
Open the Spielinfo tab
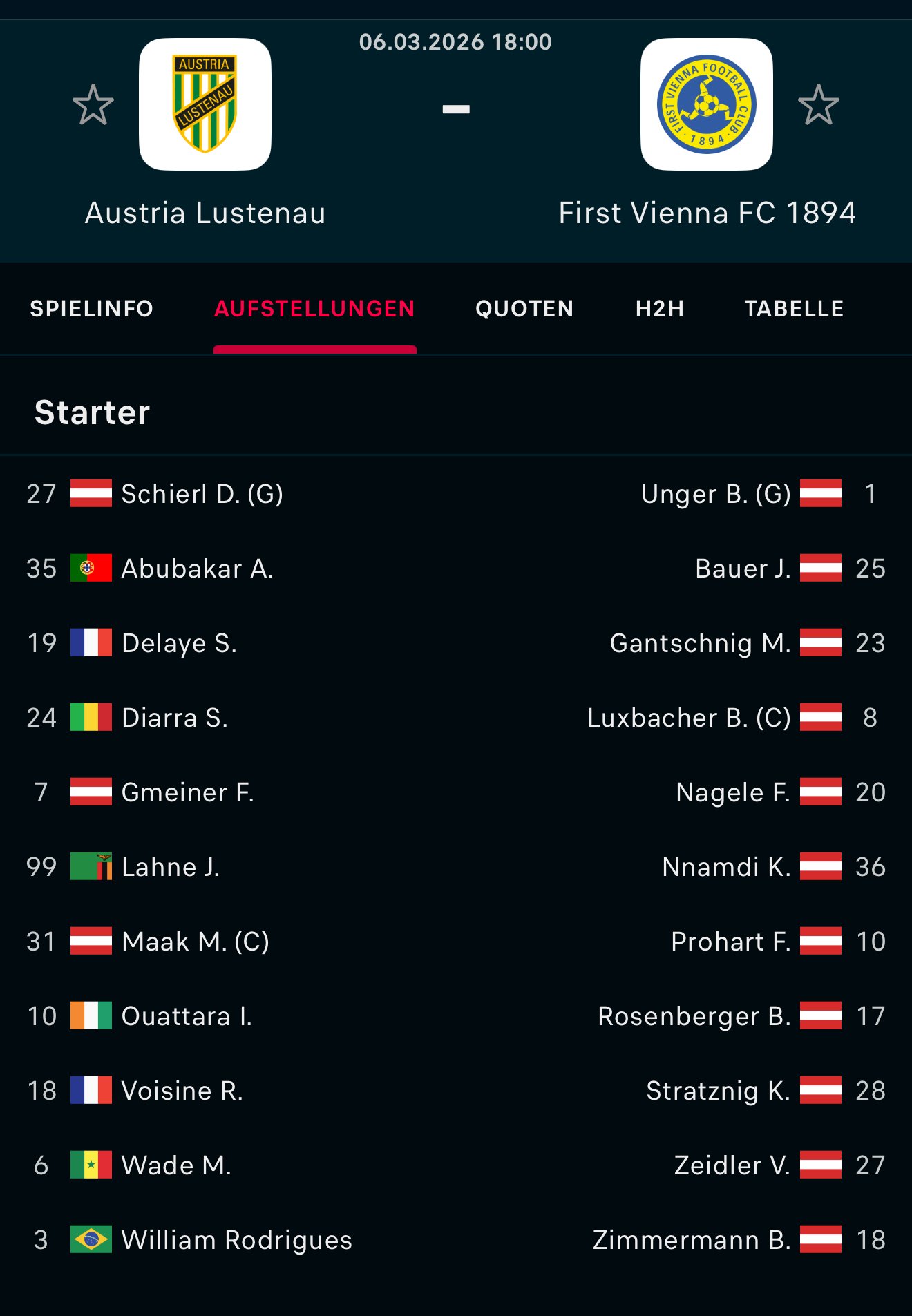click(91, 309)
